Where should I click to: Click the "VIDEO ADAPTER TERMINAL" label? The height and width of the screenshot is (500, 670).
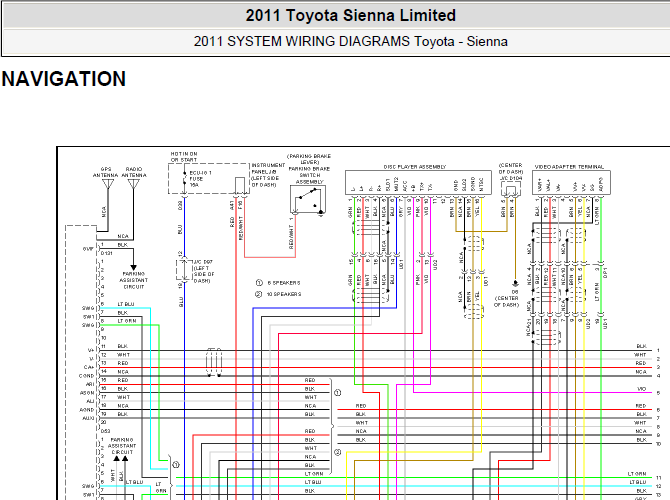click(569, 167)
